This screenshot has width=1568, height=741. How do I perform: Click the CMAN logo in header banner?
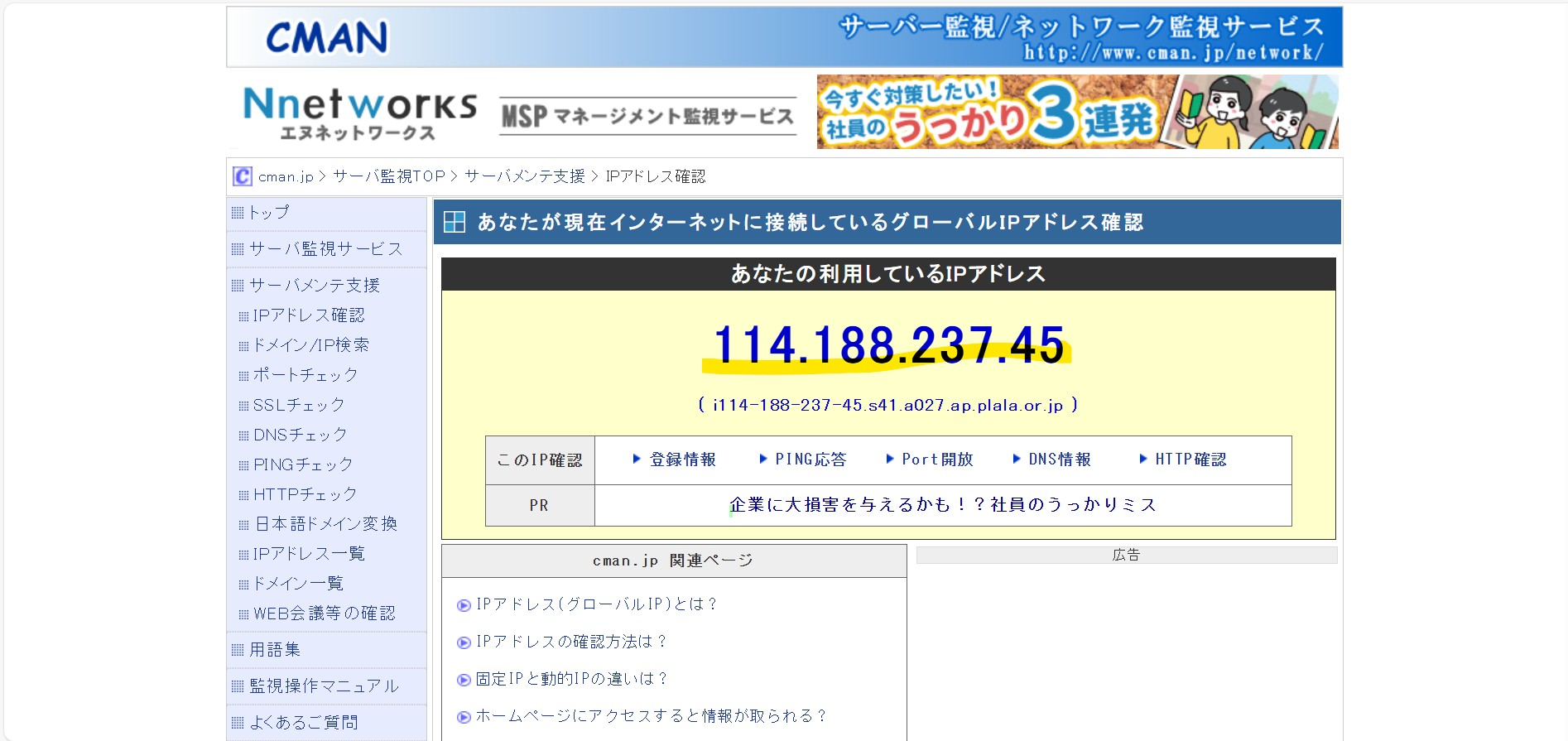(326, 38)
